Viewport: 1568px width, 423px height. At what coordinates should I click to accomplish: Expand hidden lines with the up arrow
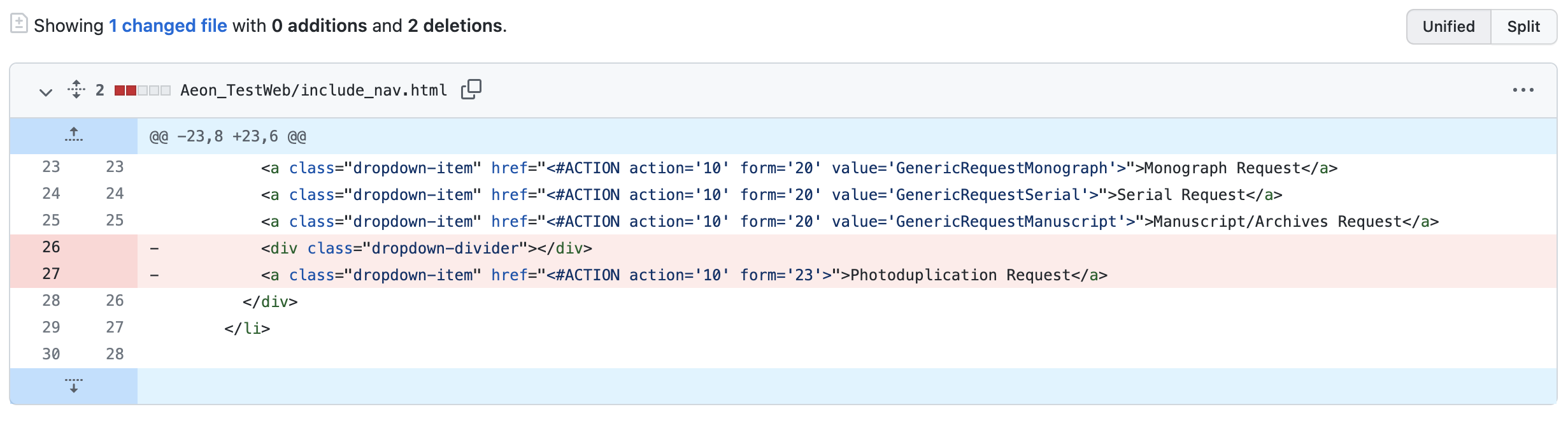[x=74, y=134]
